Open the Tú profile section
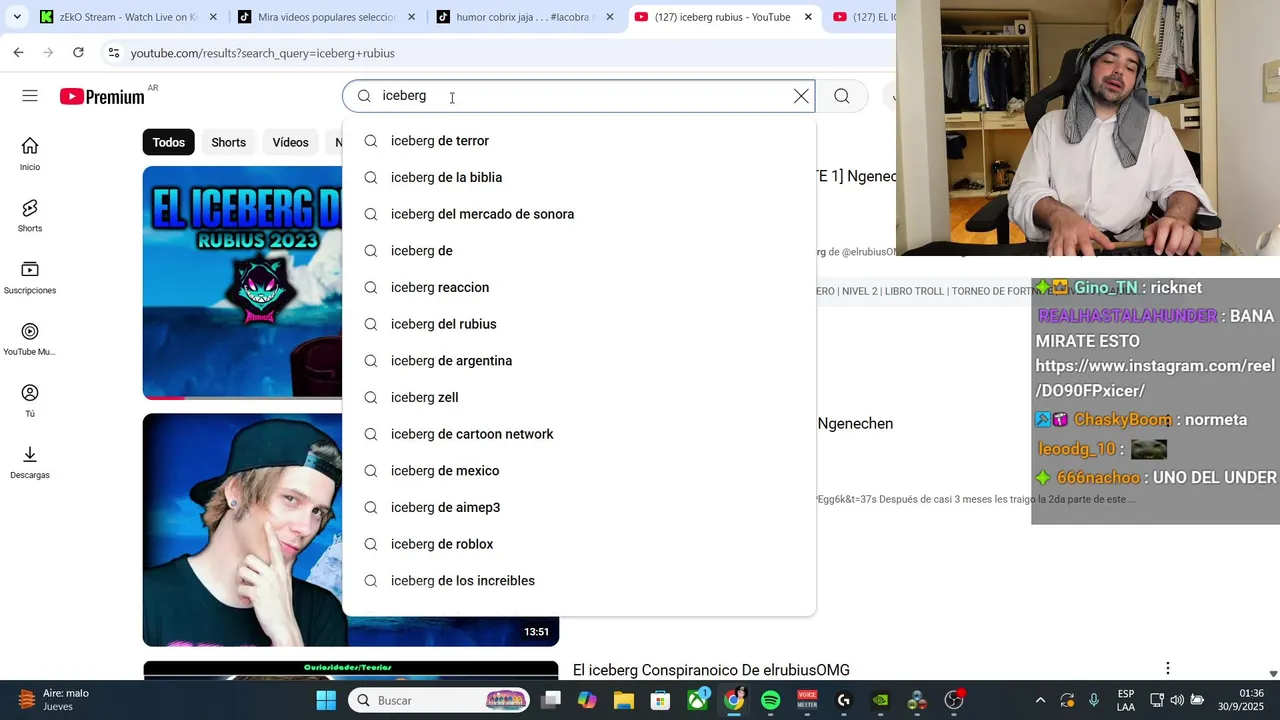 [x=30, y=401]
